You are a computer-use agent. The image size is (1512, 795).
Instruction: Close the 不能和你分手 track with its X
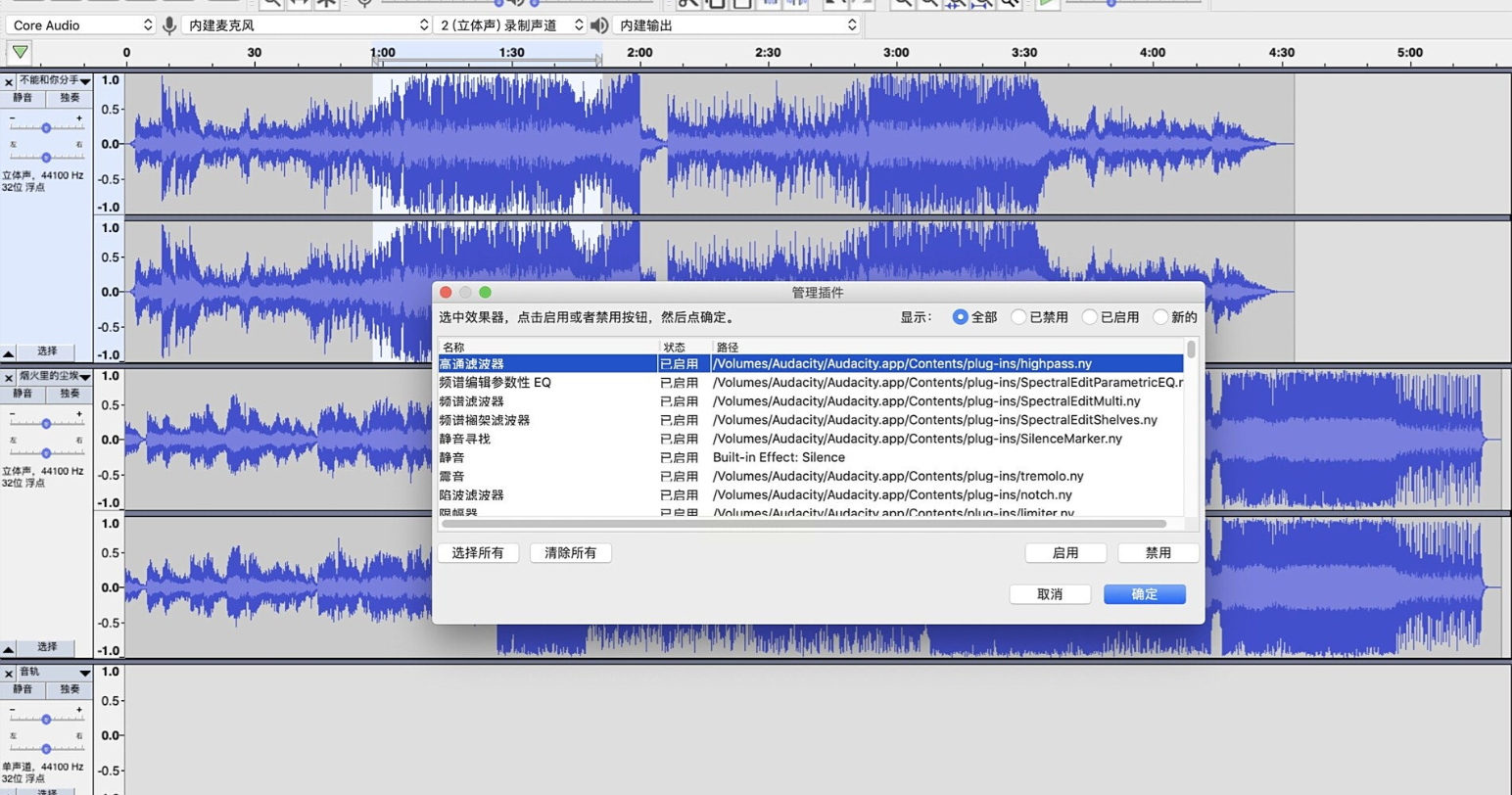click(x=9, y=82)
